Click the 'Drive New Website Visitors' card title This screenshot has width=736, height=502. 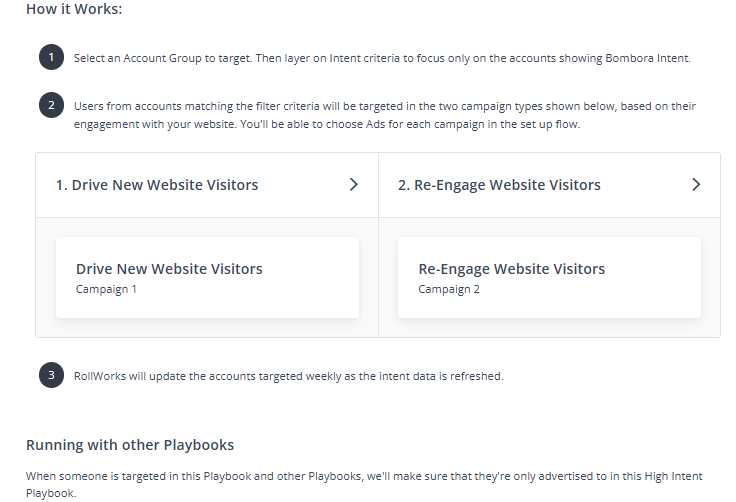[169, 269]
